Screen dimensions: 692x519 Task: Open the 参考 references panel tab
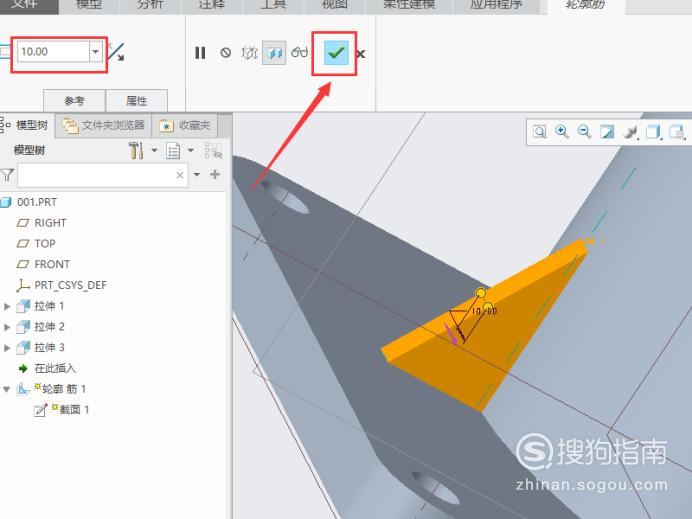pyautogui.click(x=74, y=101)
